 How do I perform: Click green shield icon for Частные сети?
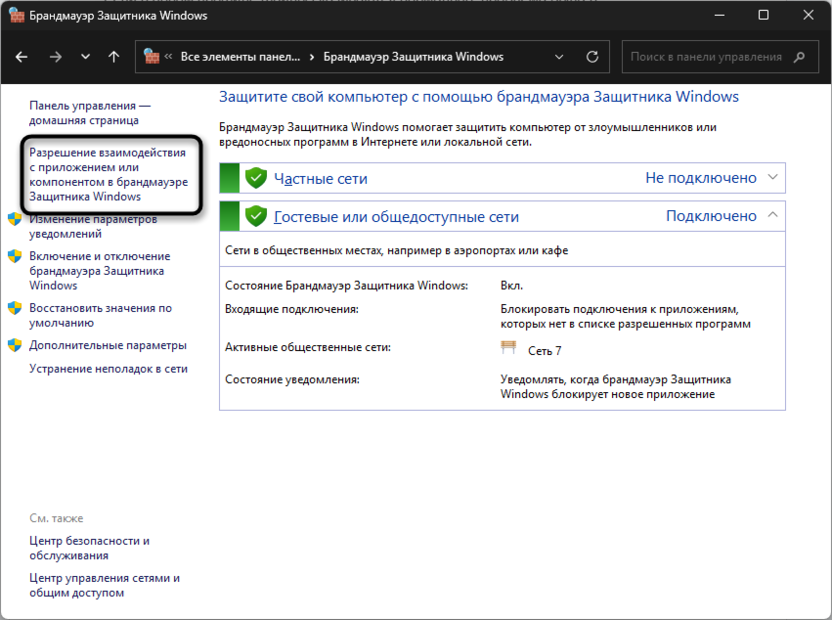tap(256, 178)
